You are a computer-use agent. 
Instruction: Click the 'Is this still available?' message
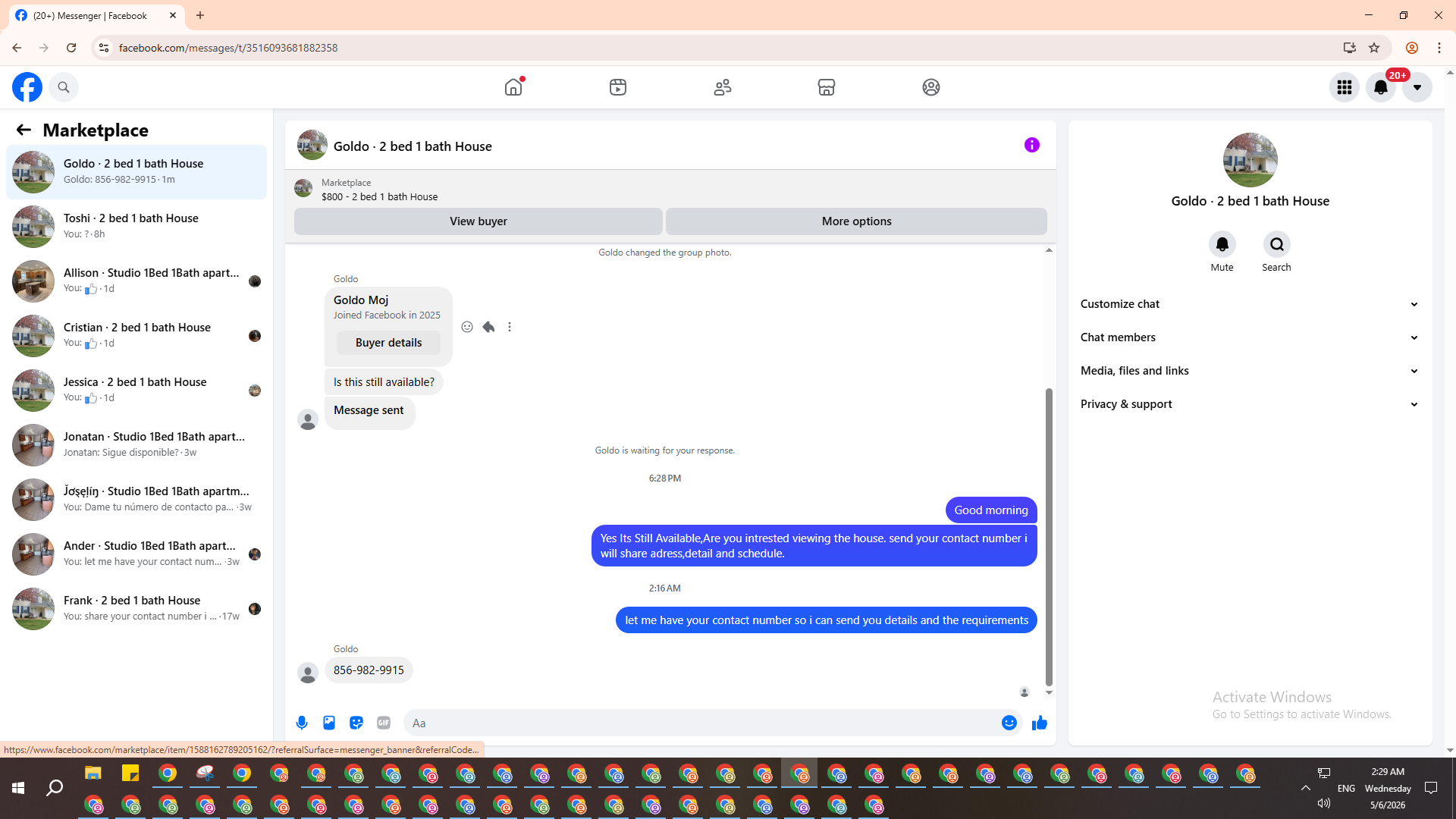tap(384, 382)
